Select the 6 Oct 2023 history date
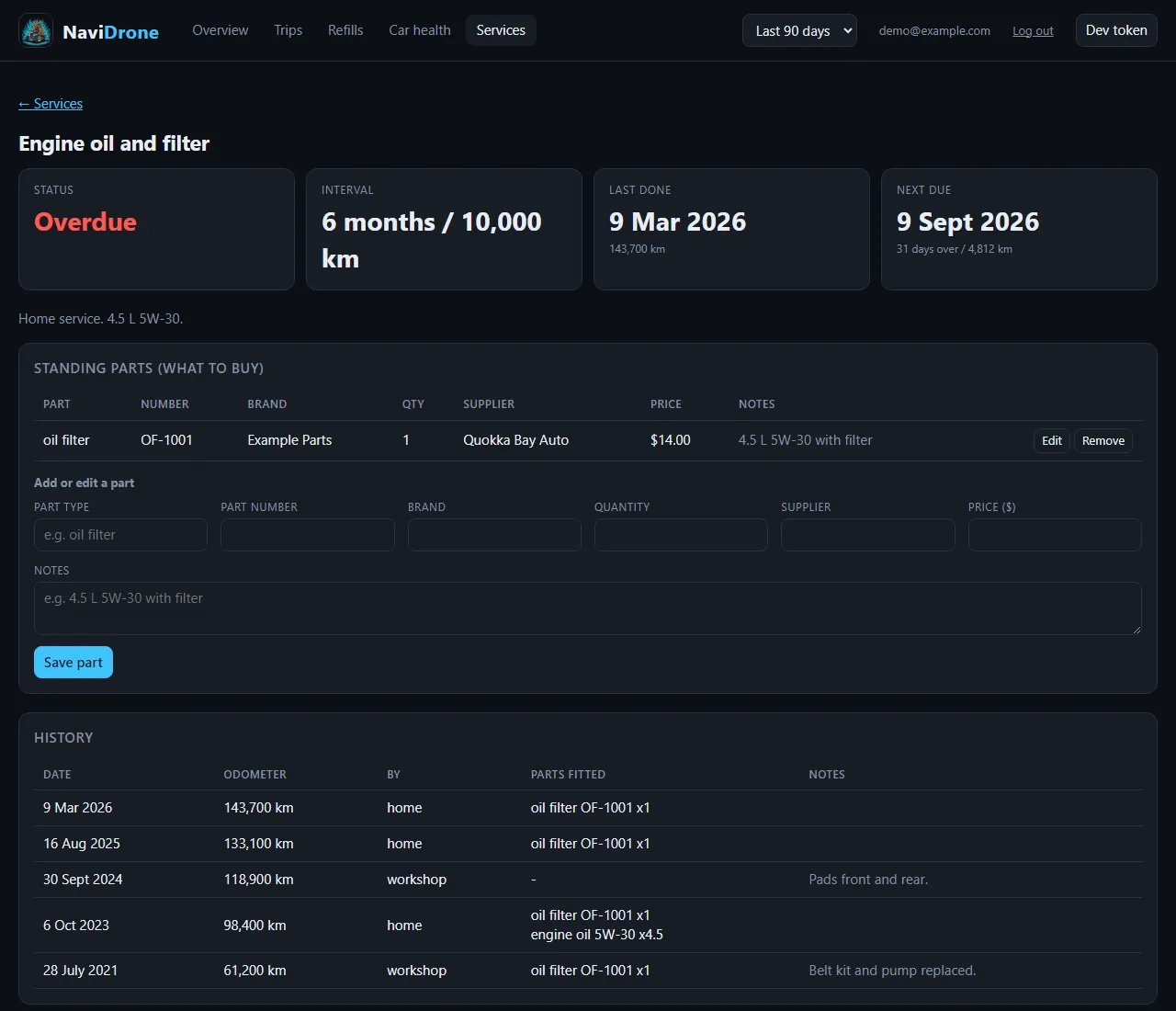Viewport: 1176px width, 1011px height. point(76,926)
